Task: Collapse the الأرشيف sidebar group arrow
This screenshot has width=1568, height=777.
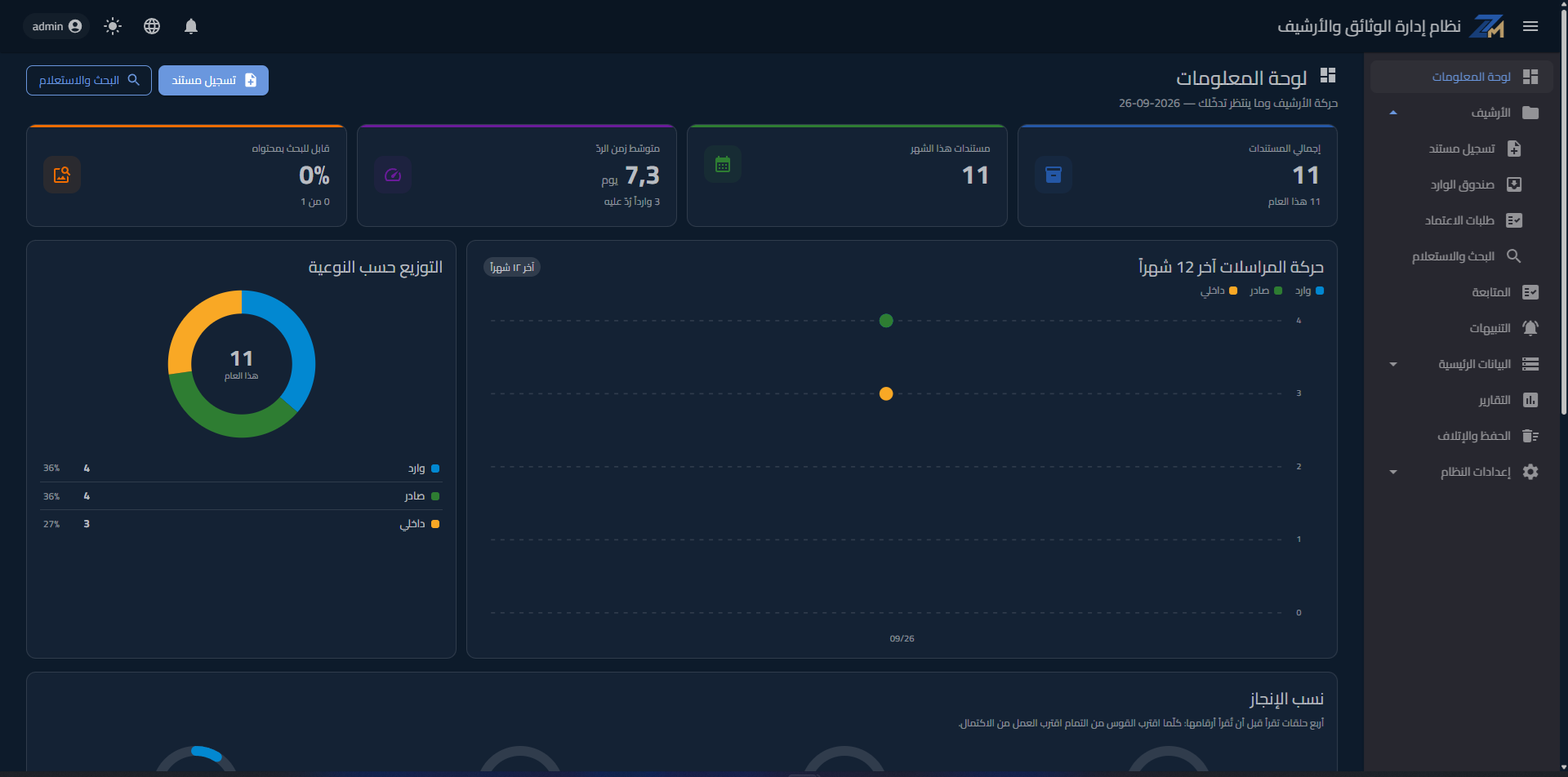Action: 1393,113
